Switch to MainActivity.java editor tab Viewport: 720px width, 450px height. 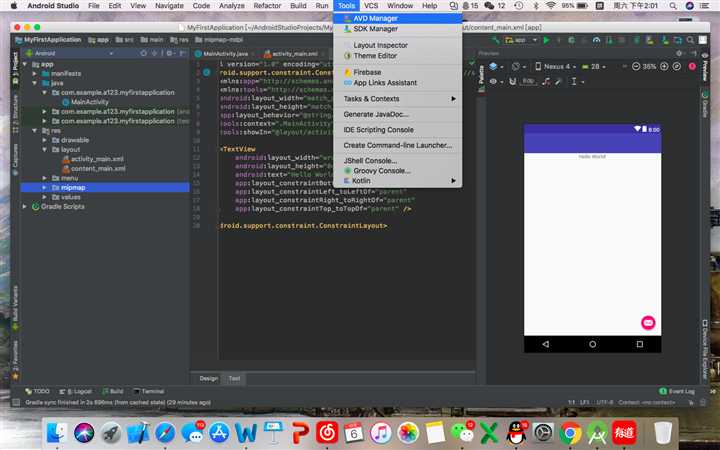pos(225,54)
